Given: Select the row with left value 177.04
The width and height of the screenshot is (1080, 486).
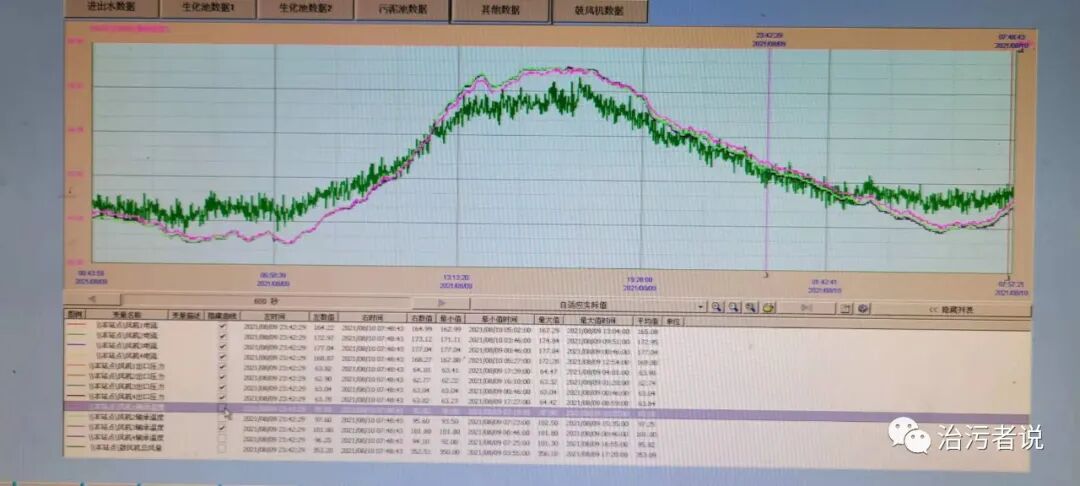Looking at the screenshot, I should [x=547, y=348].
